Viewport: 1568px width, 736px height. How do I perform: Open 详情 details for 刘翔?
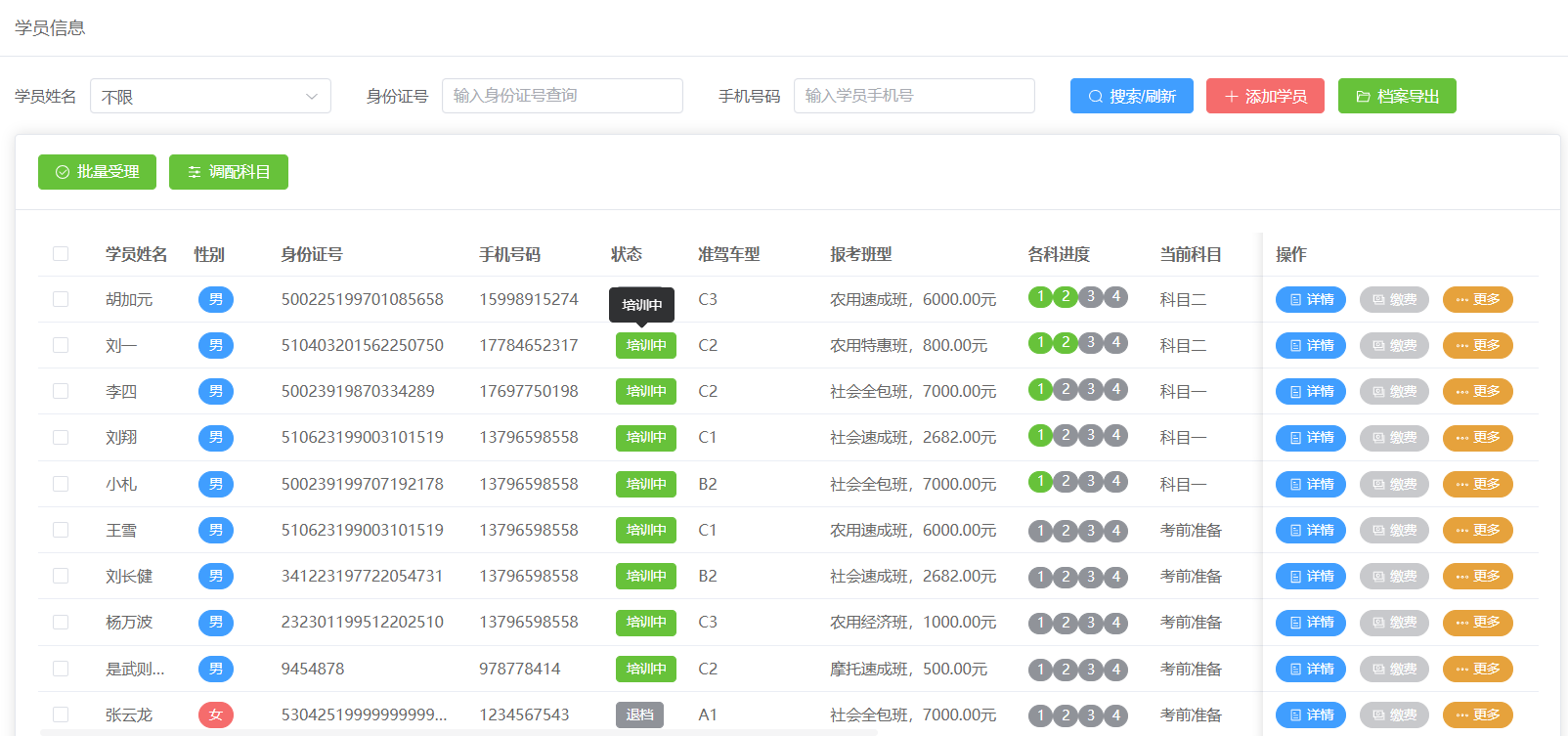point(1311,437)
